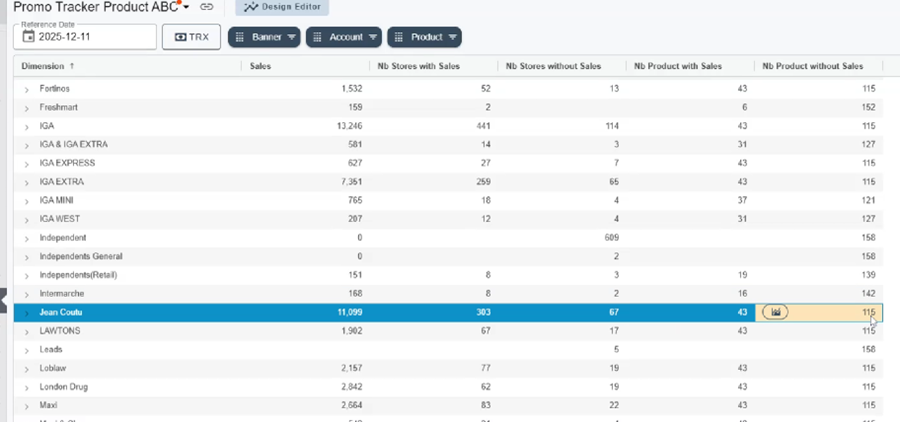Viewport: 900px width, 422px height.
Task: Expand the Independent row
Action: pyautogui.click(x=26, y=238)
